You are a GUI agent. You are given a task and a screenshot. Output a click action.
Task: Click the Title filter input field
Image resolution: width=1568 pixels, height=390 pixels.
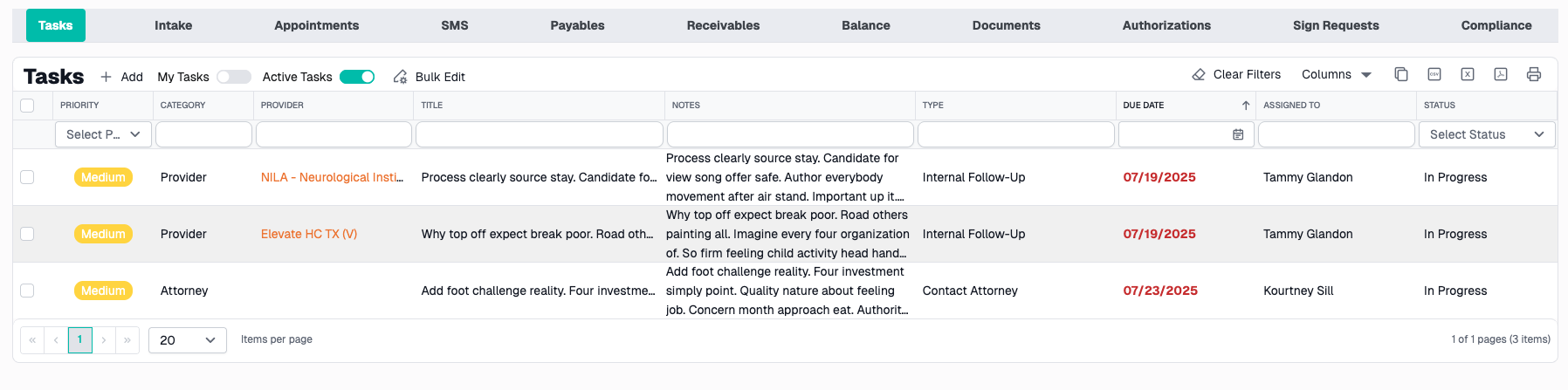tap(539, 134)
